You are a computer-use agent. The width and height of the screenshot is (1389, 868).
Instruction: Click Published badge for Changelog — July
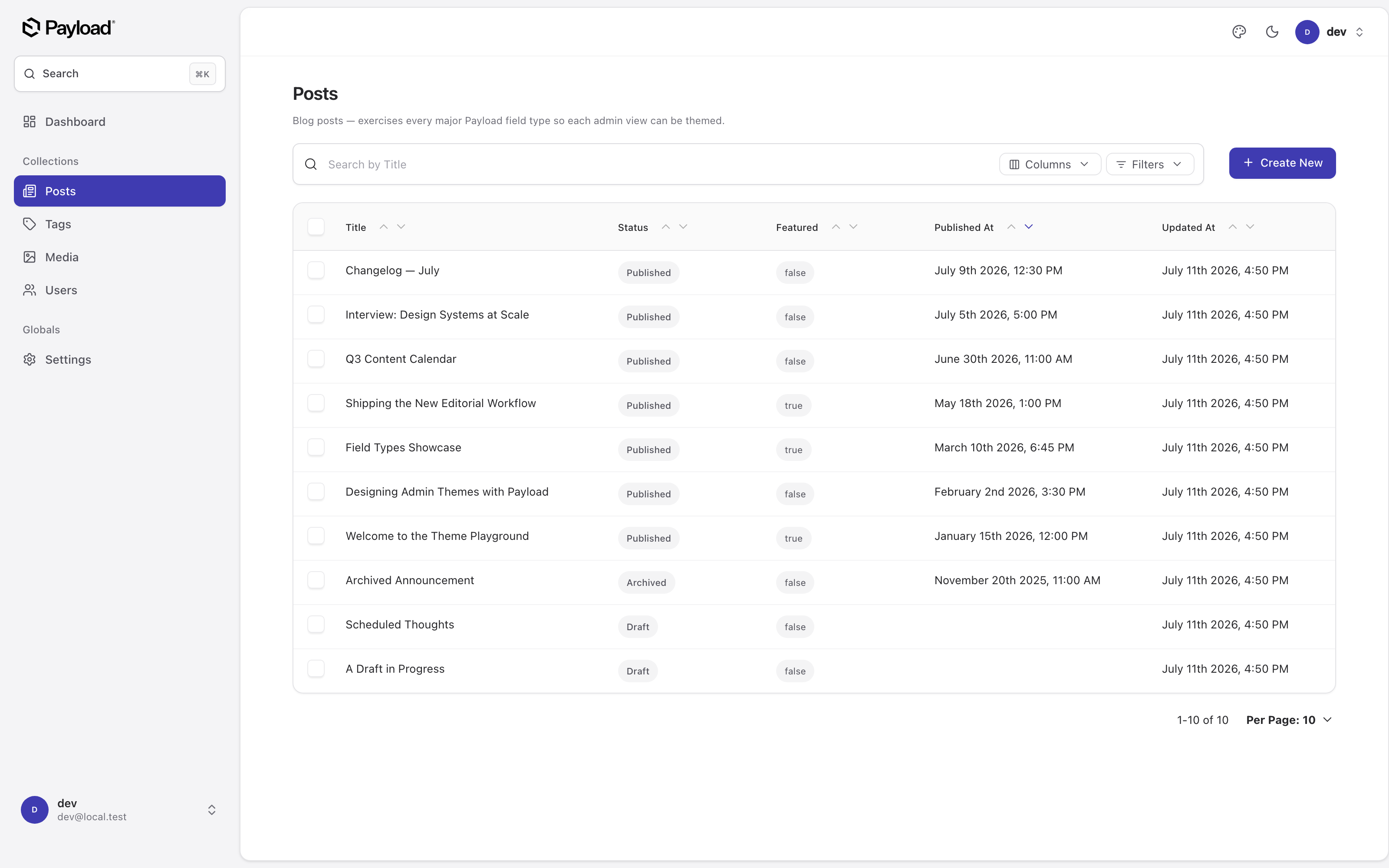[x=648, y=273]
